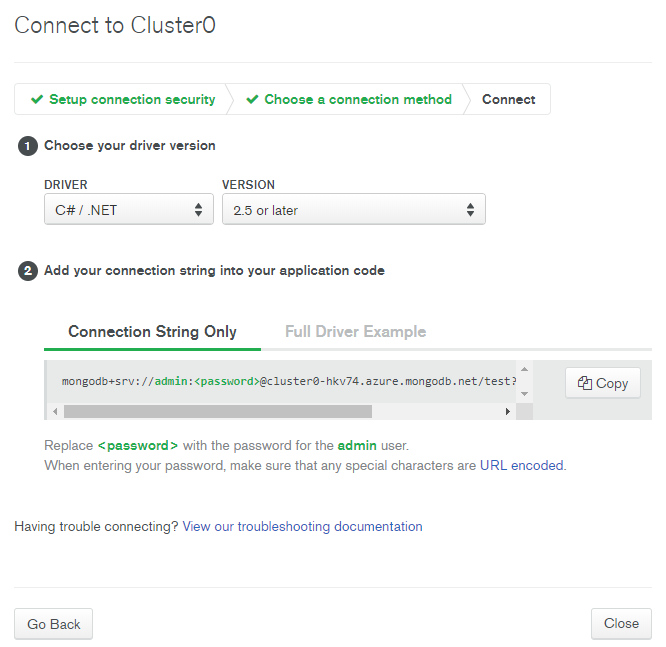Go to Setup connection security step
This screenshot has width=666, height=647.
[x=132, y=99]
